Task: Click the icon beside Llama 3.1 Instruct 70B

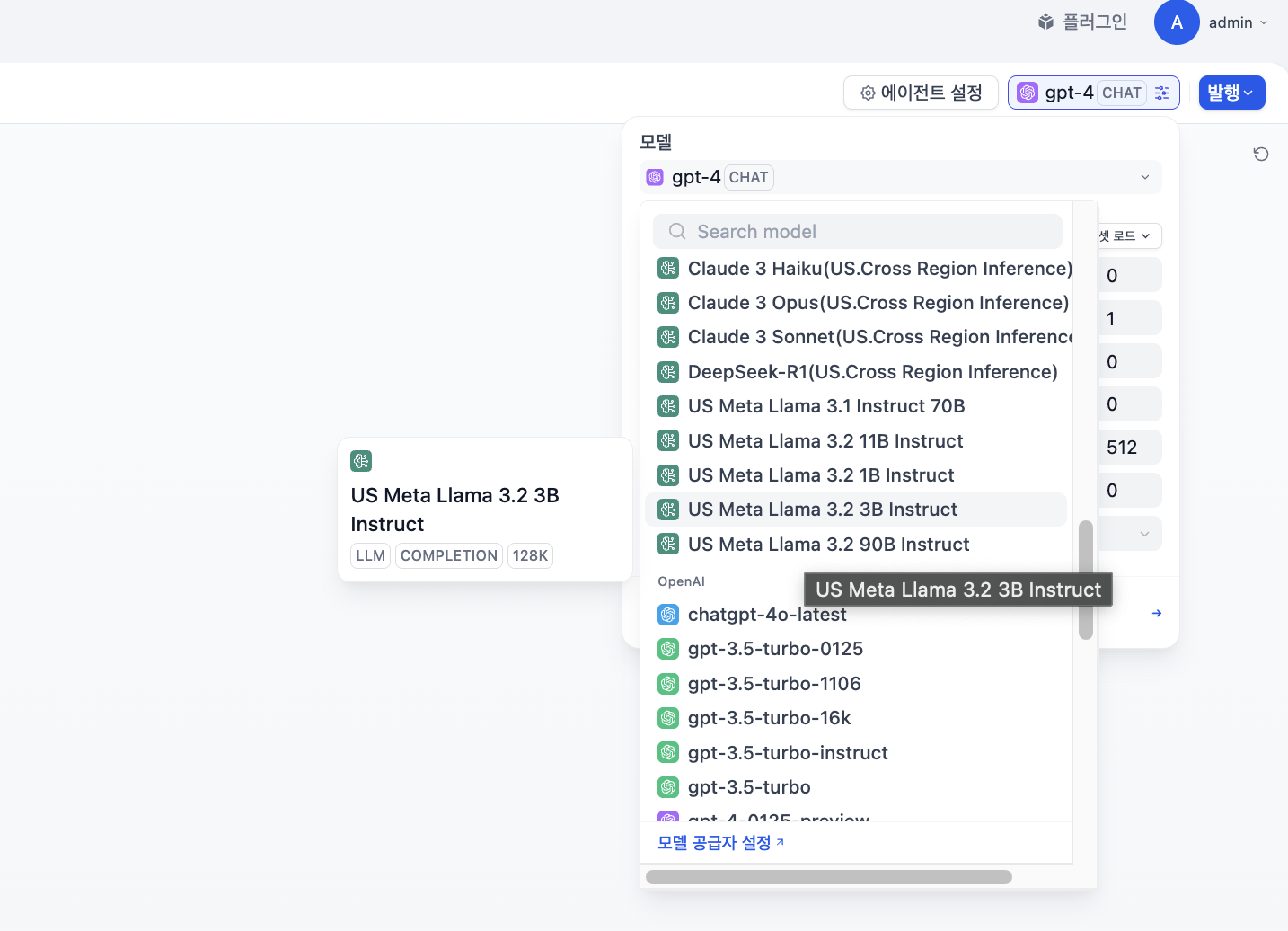Action: [x=668, y=406]
